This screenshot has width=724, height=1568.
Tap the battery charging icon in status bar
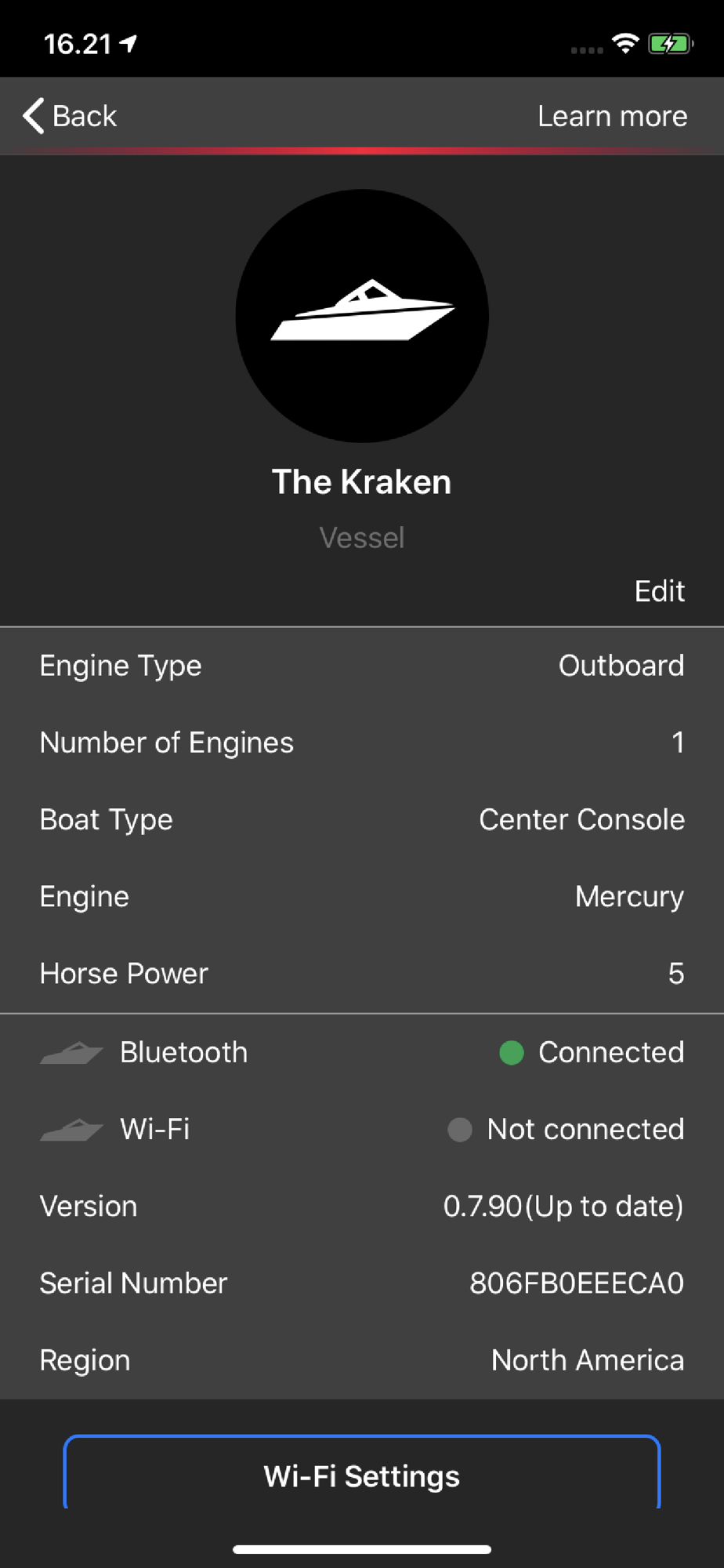coord(670,44)
